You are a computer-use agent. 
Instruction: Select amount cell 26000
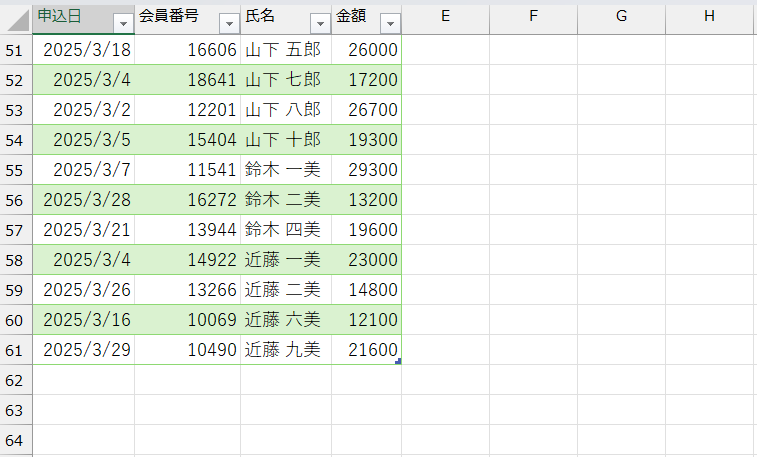coord(366,50)
